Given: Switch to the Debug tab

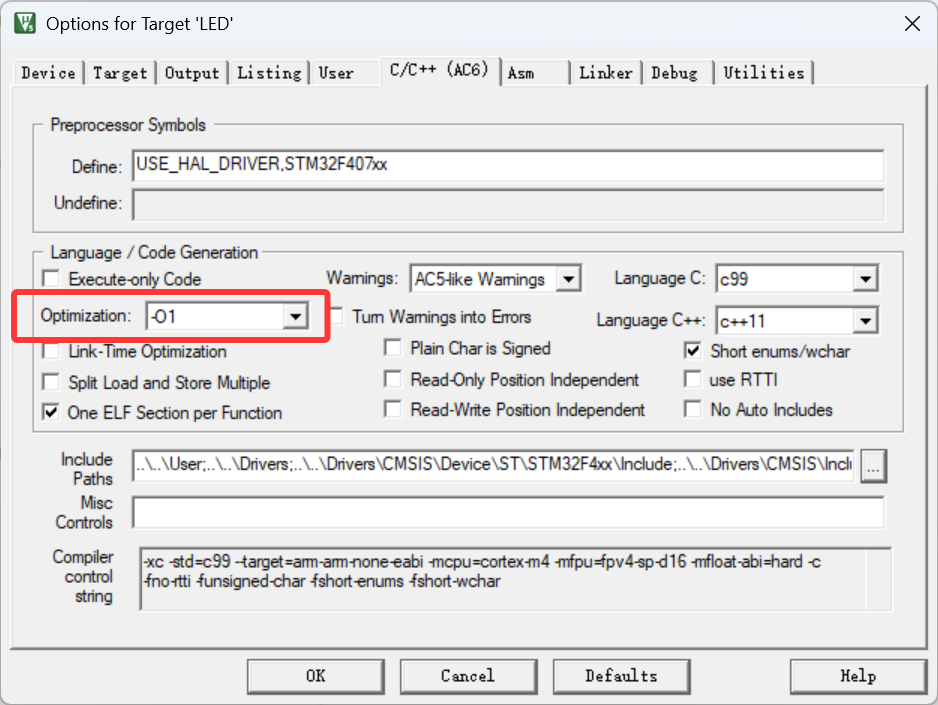Looking at the screenshot, I should pyautogui.click(x=674, y=73).
